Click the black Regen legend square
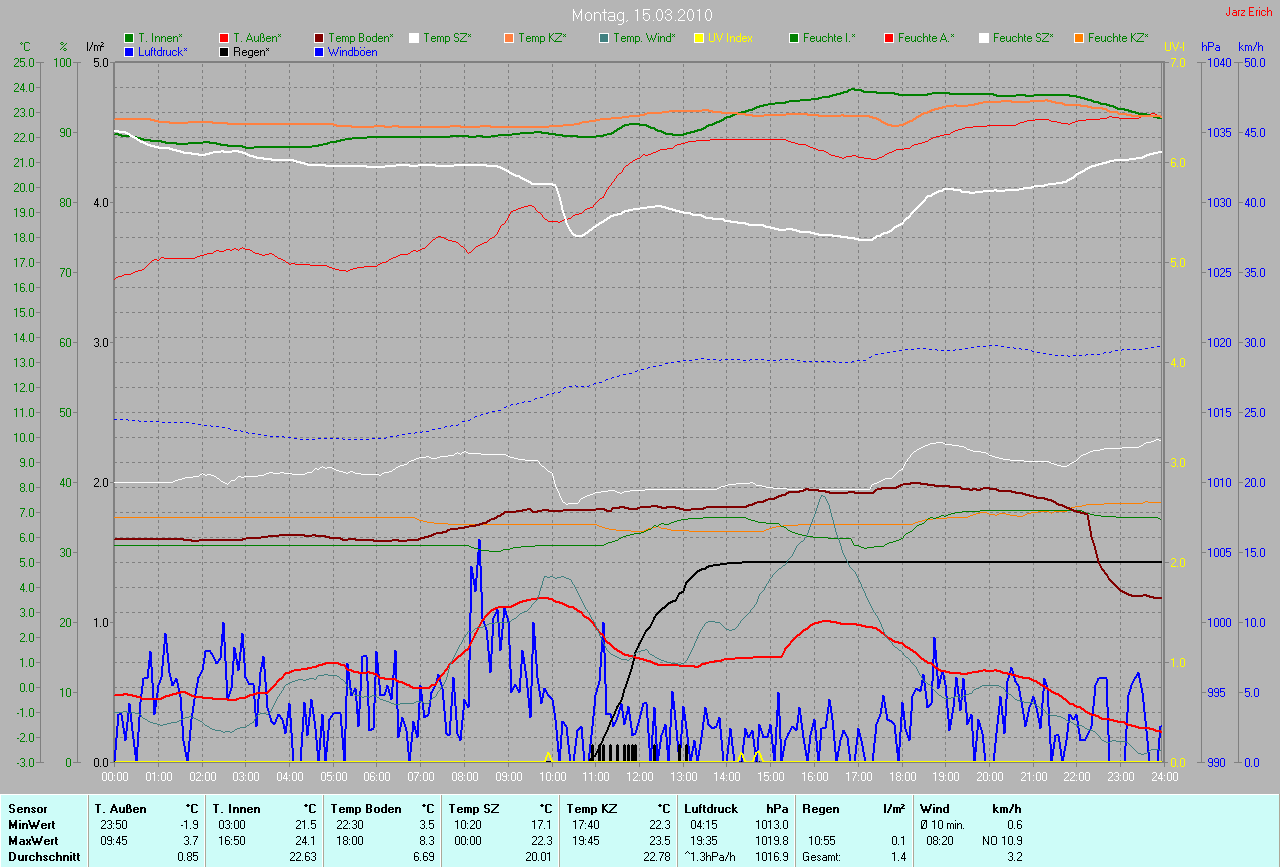 [x=224, y=52]
